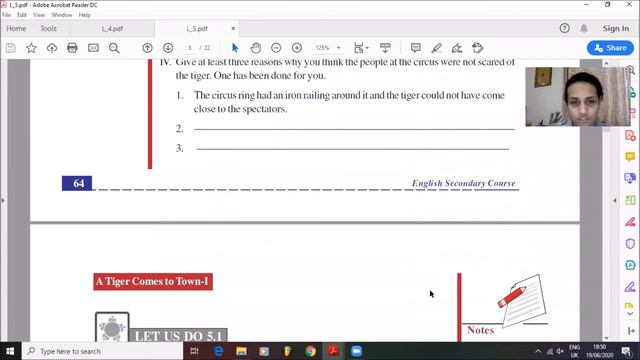The height and width of the screenshot is (360, 640).
Task: Open the Organize Pages tool in right pane
Action: pos(630,200)
